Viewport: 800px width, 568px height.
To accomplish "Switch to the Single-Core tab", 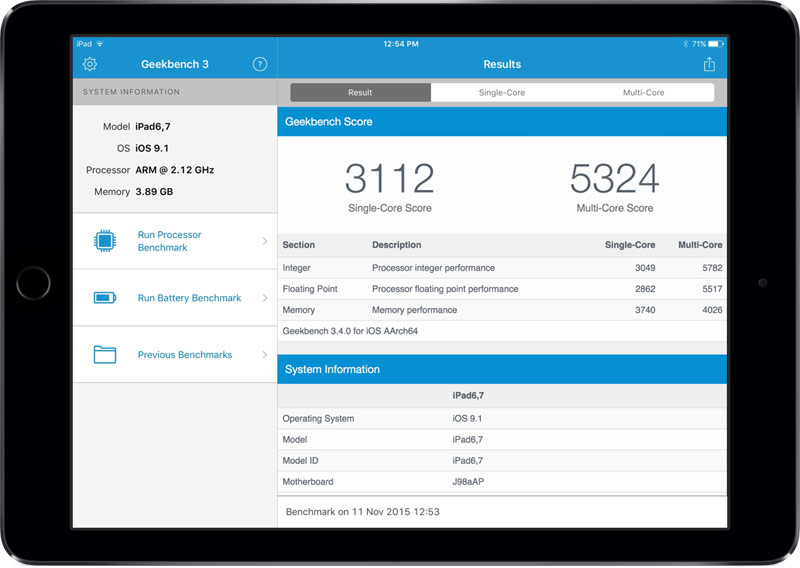I will pyautogui.click(x=502, y=92).
